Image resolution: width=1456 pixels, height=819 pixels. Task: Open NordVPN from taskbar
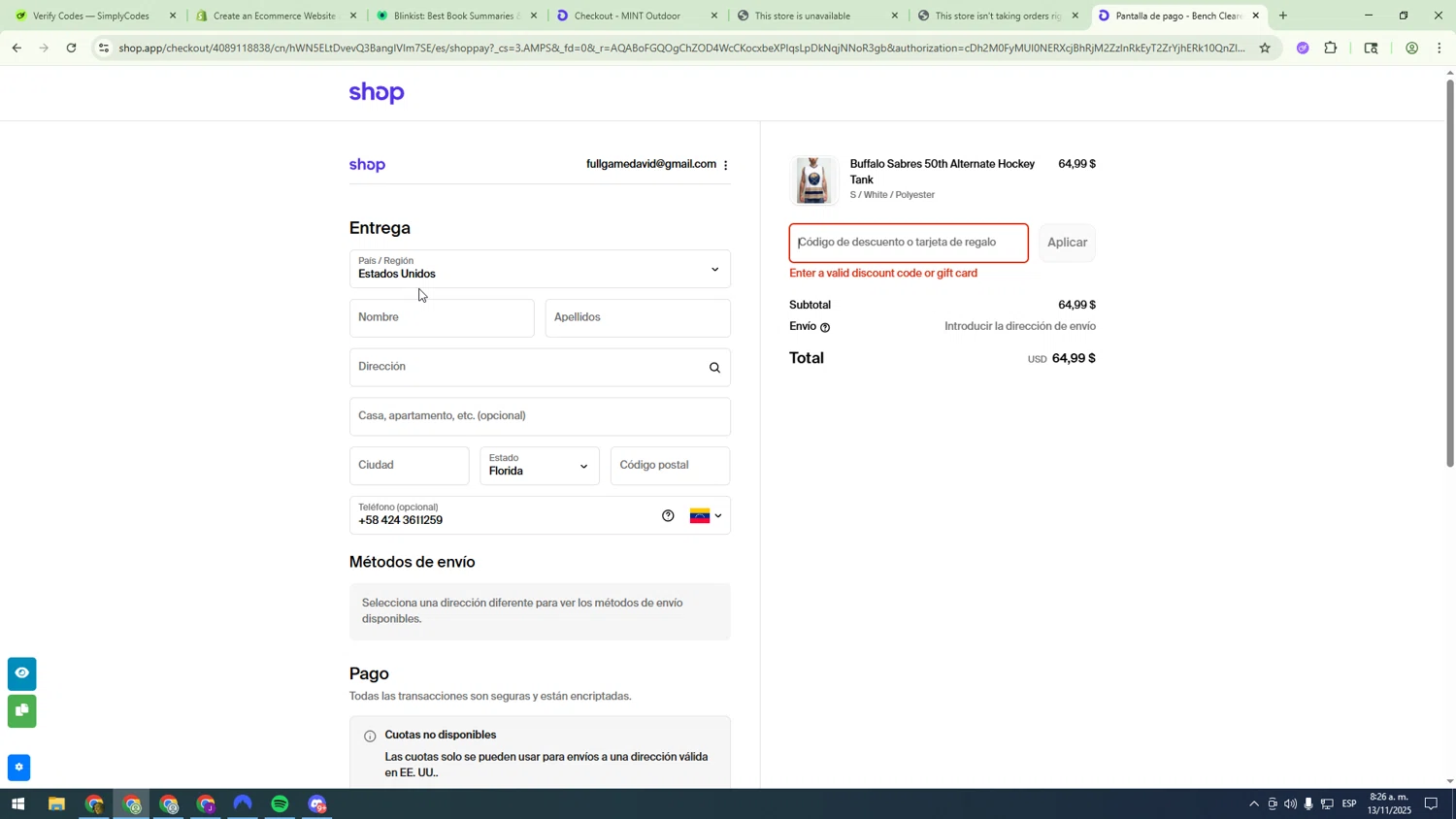(243, 804)
